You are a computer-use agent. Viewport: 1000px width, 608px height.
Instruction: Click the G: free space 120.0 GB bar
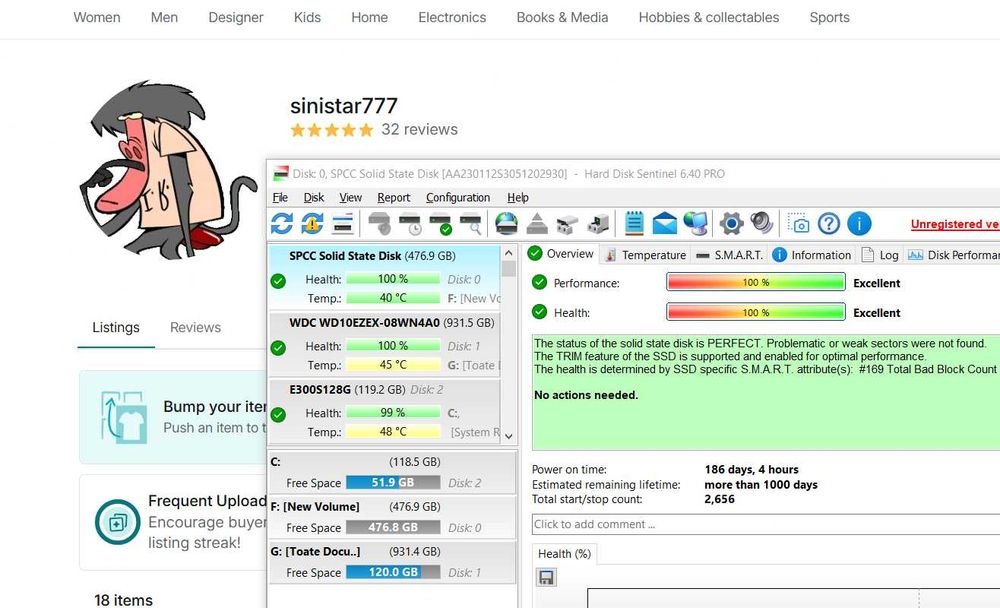pyautogui.click(x=393, y=572)
